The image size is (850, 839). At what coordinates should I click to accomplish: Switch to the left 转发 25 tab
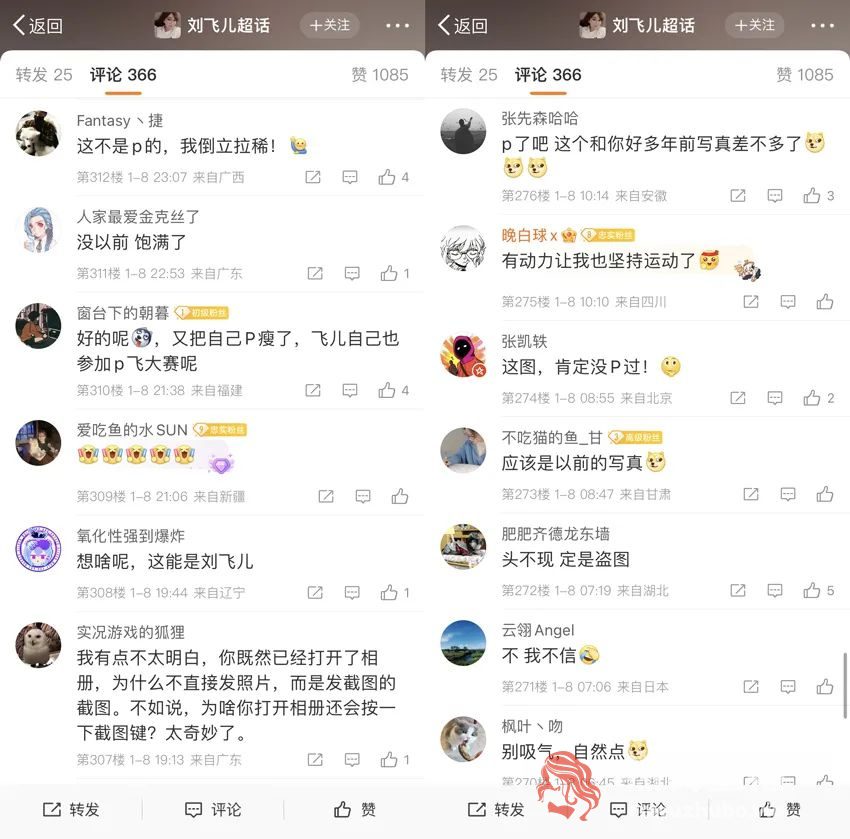coord(44,75)
